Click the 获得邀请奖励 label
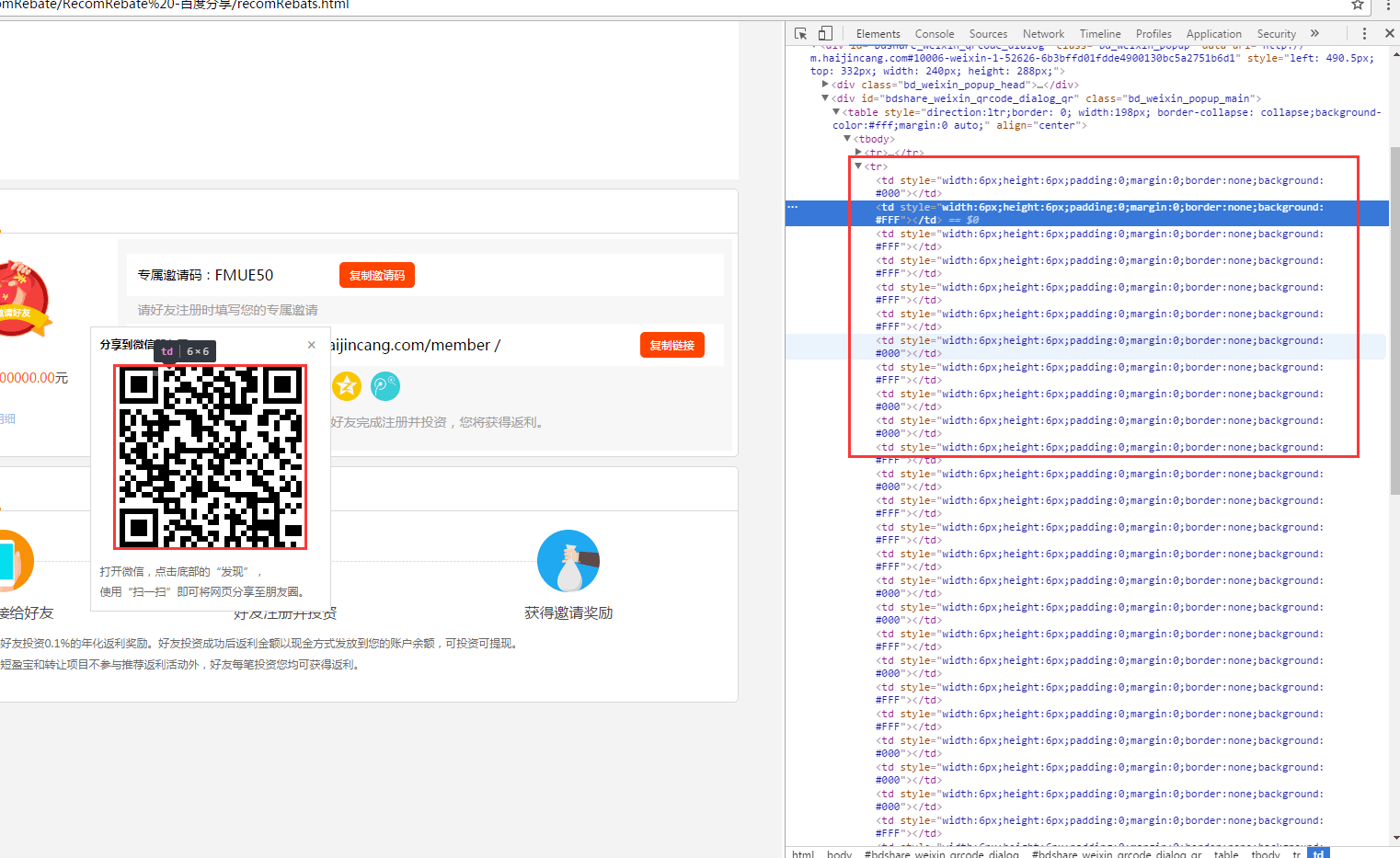Viewport: 1400px width, 858px height. pyautogui.click(x=568, y=612)
